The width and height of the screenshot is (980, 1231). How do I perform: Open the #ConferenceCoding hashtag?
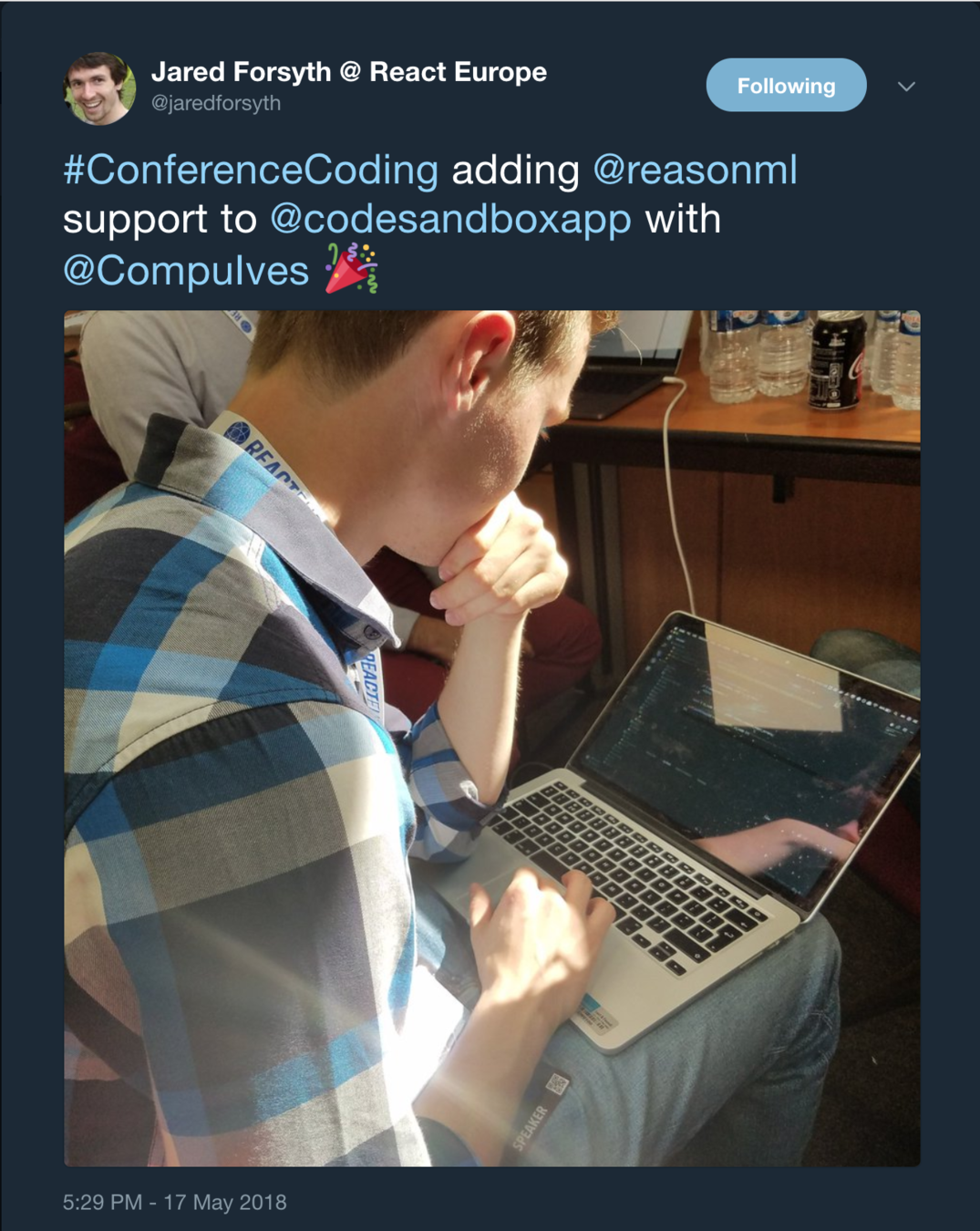coord(251,170)
